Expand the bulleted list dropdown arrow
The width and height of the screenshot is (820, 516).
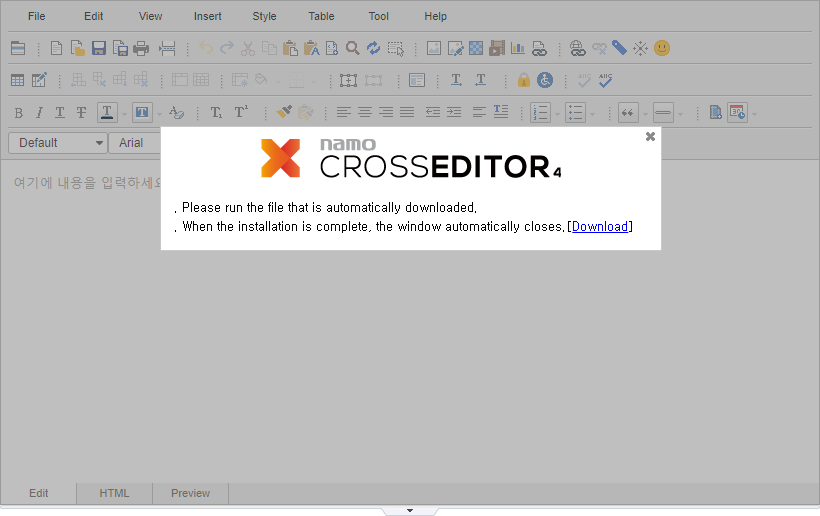pos(593,113)
